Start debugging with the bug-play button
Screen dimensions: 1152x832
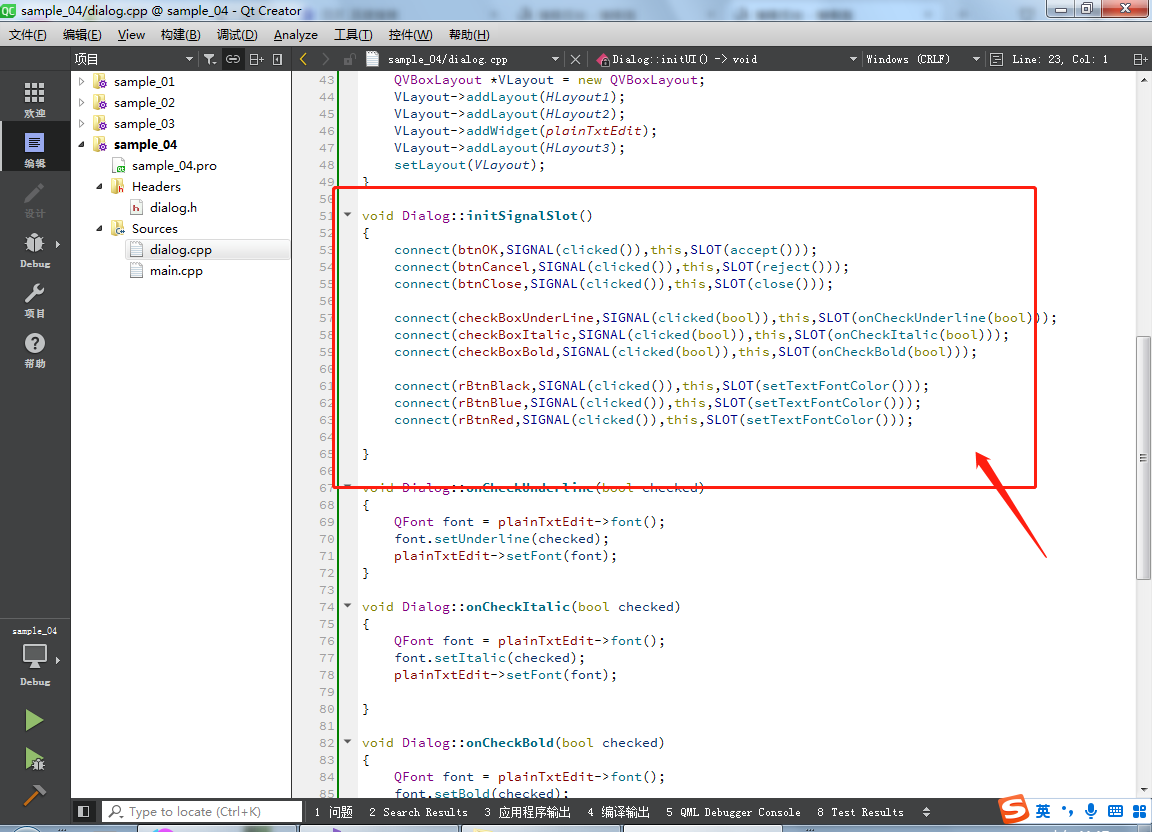click(34, 759)
